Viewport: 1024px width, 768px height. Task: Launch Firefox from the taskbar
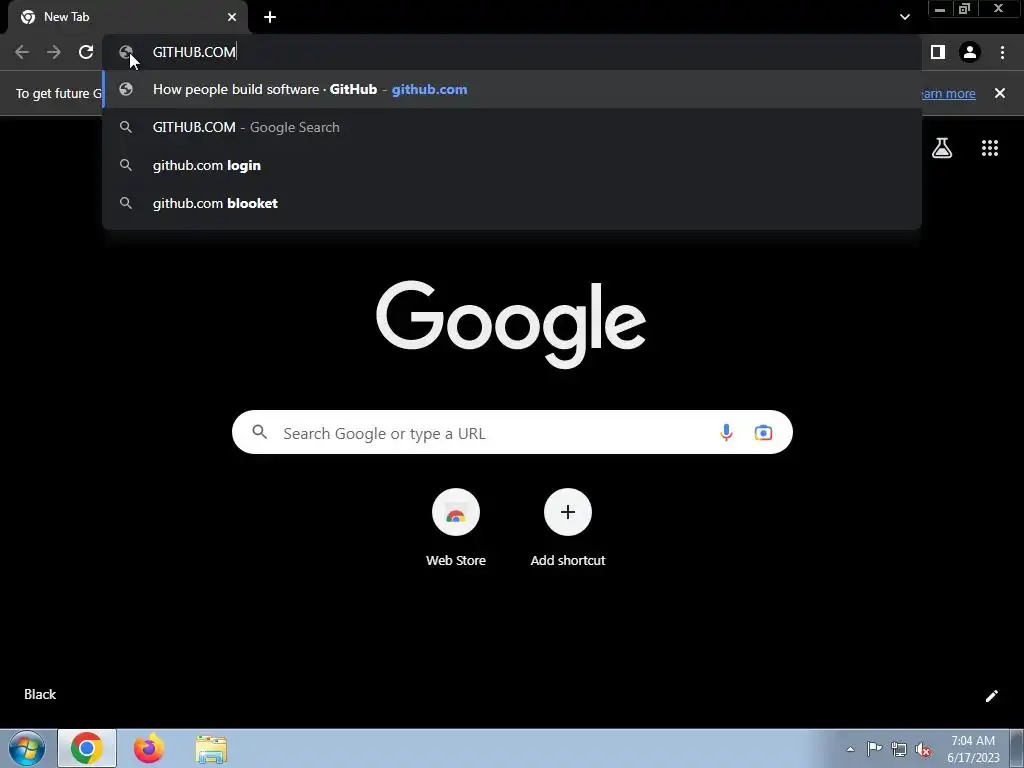pyautogui.click(x=149, y=748)
